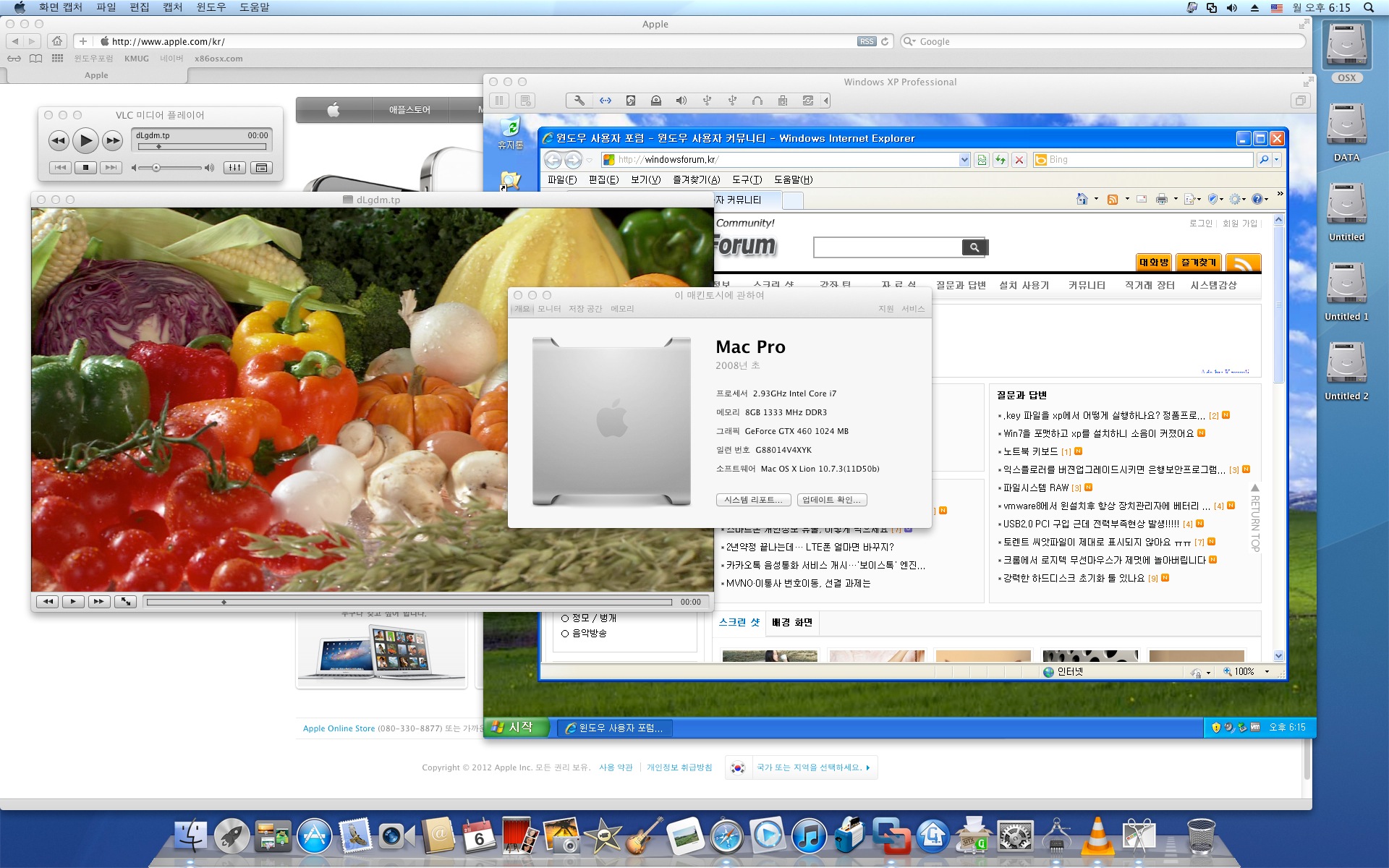Click IE home icon in command bar

1082,199
